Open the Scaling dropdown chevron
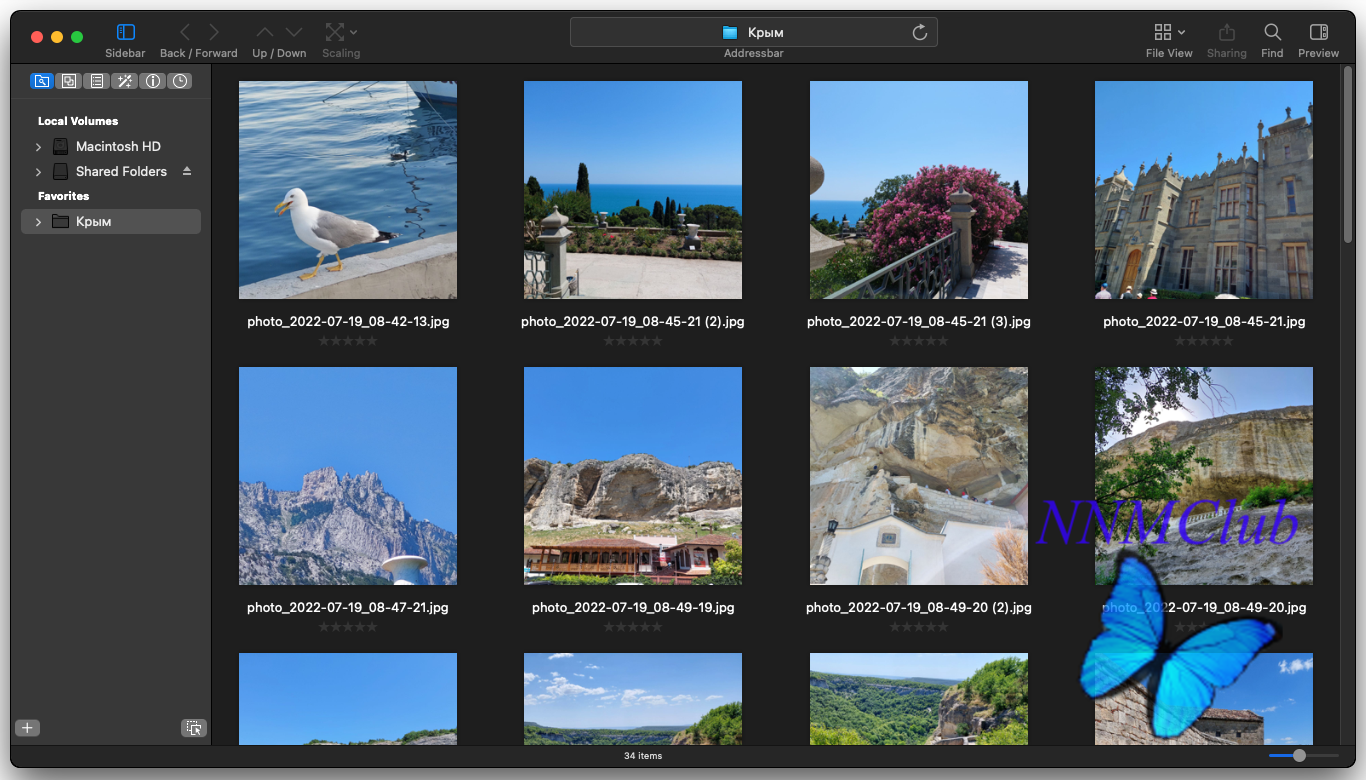Viewport: 1366px width, 780px height. pos(354,32)
